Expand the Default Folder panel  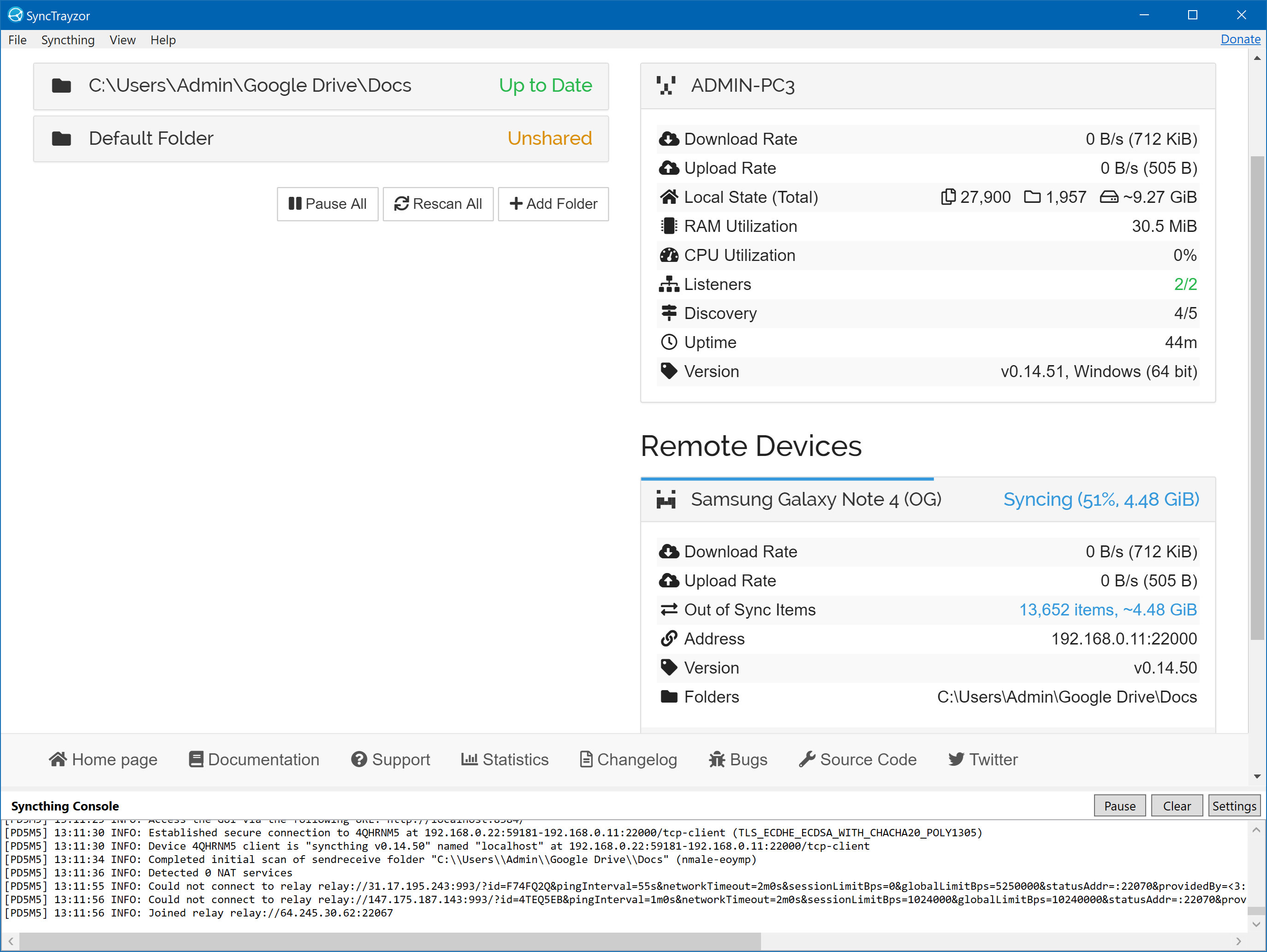(321, 138)
